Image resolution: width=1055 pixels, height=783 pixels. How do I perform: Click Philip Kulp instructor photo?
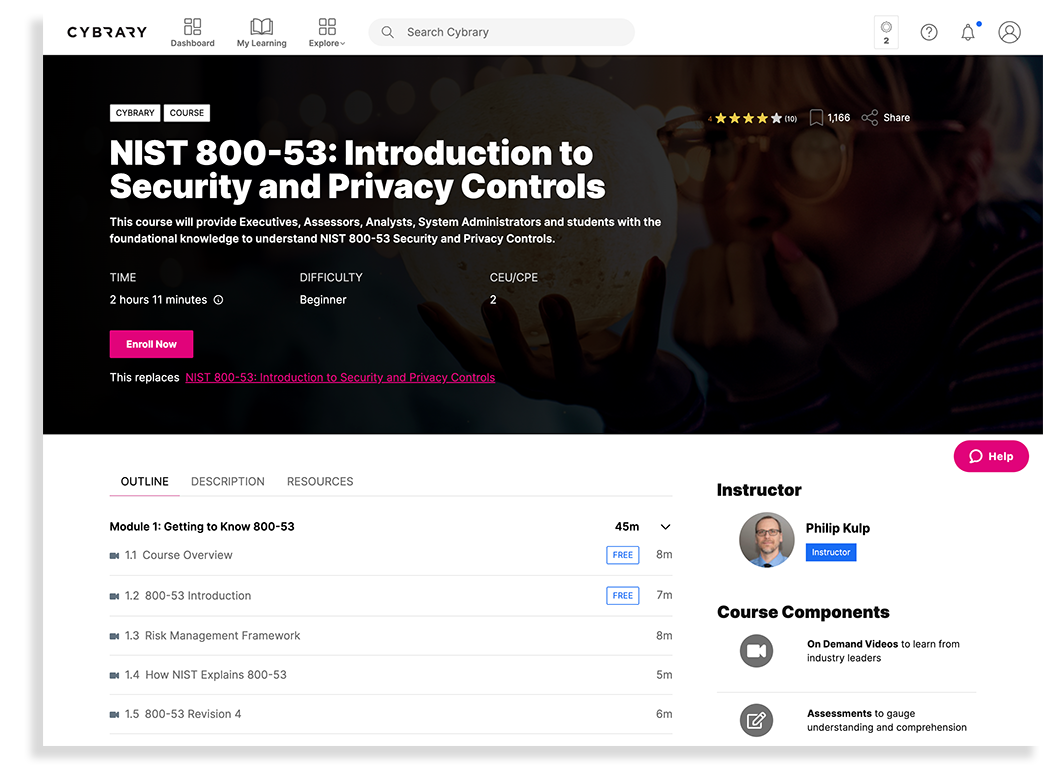[767, 540]
